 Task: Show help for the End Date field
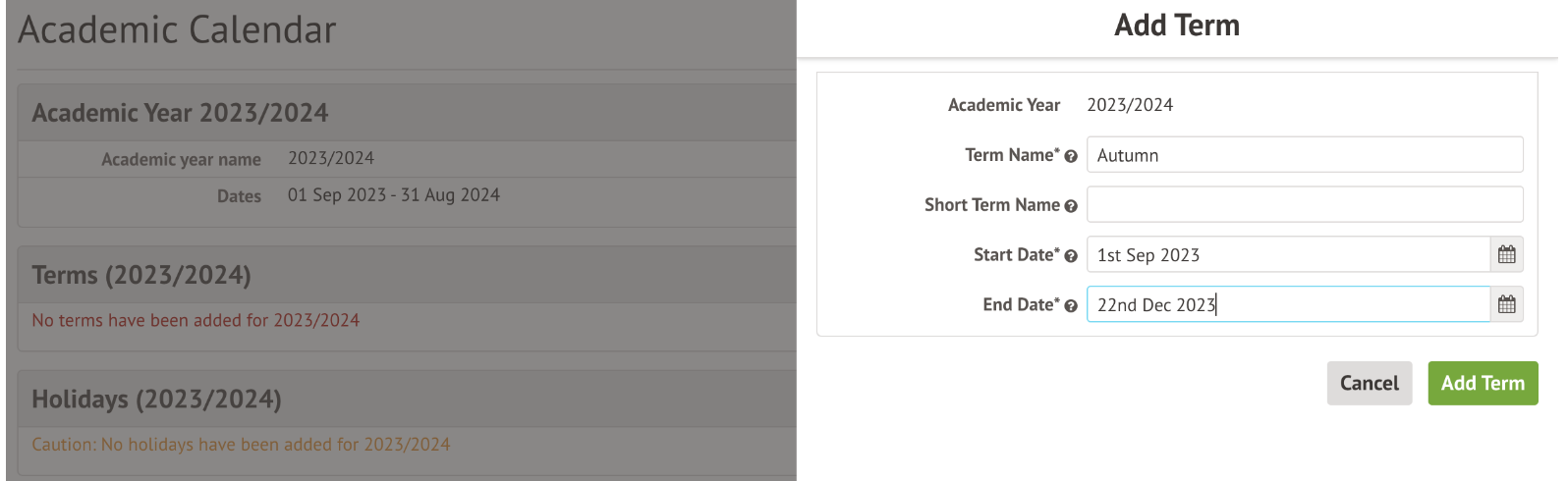1071,306
